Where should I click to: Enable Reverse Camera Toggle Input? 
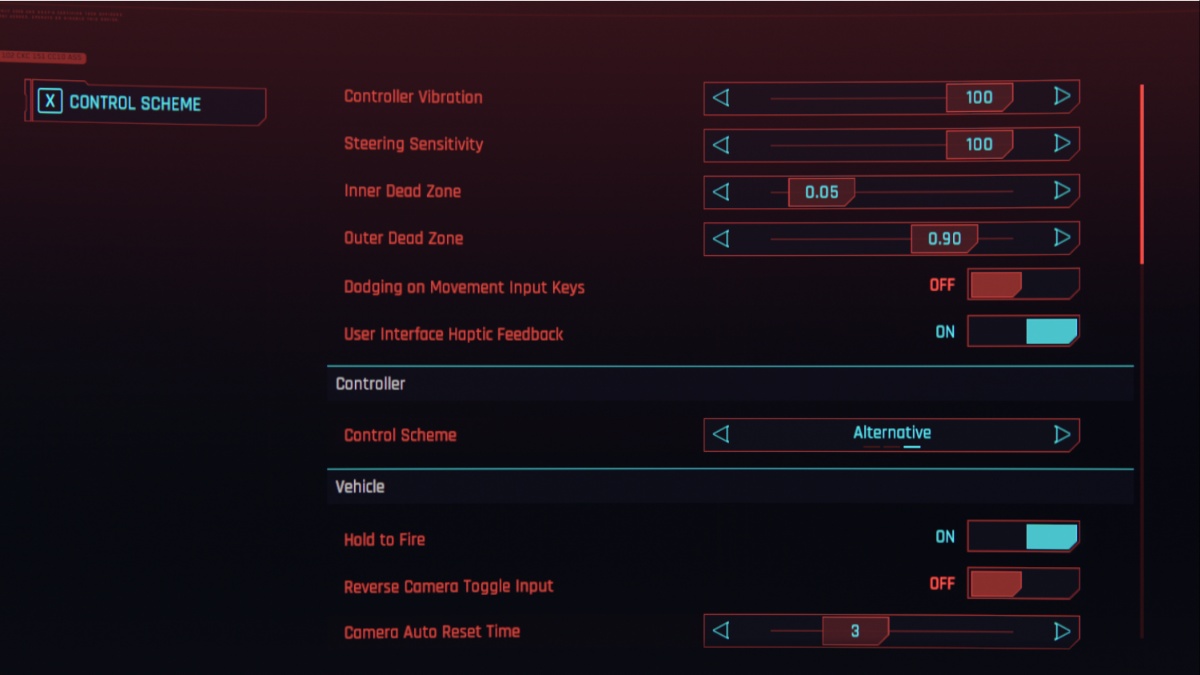pos(1022,583)
